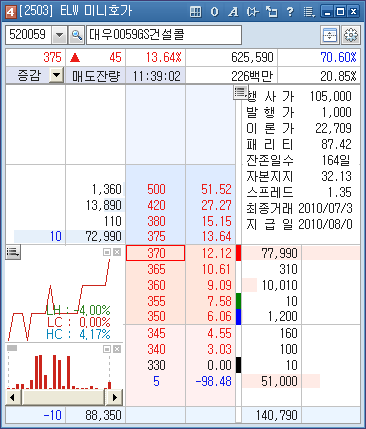Image resolution: width=366 pixels, height=429 pixels.
Task: Collapse the mini price chart panel
Action: click(107, 252)
